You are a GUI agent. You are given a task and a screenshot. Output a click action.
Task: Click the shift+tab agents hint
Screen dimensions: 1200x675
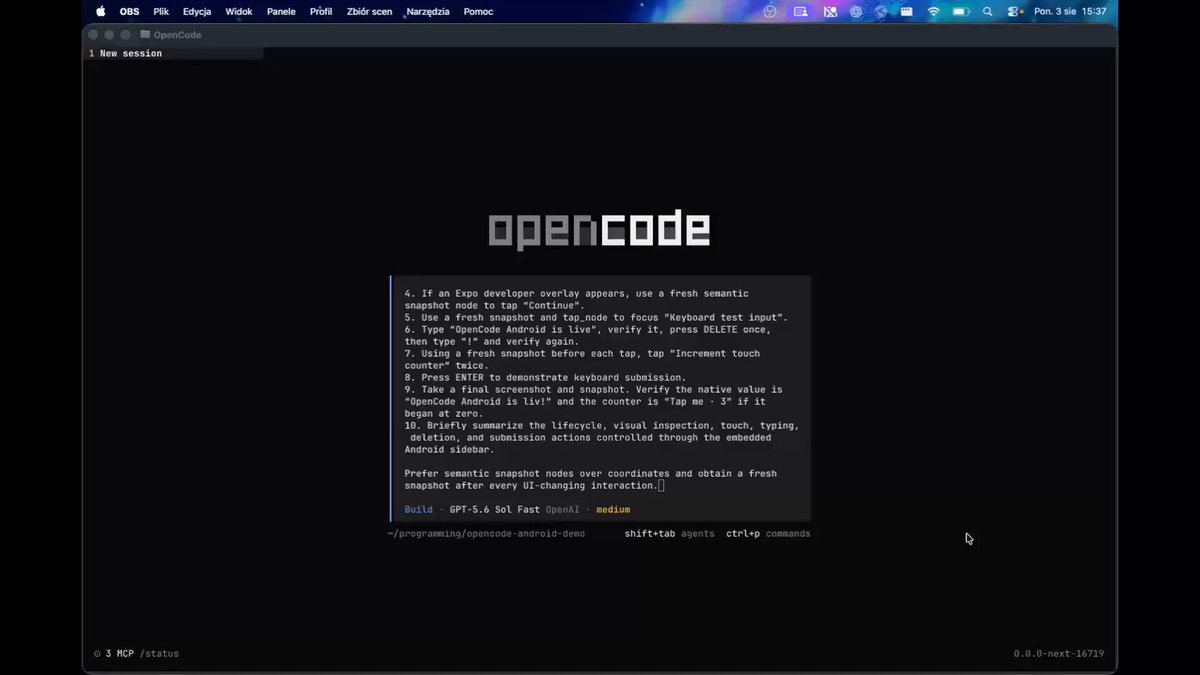669,534
